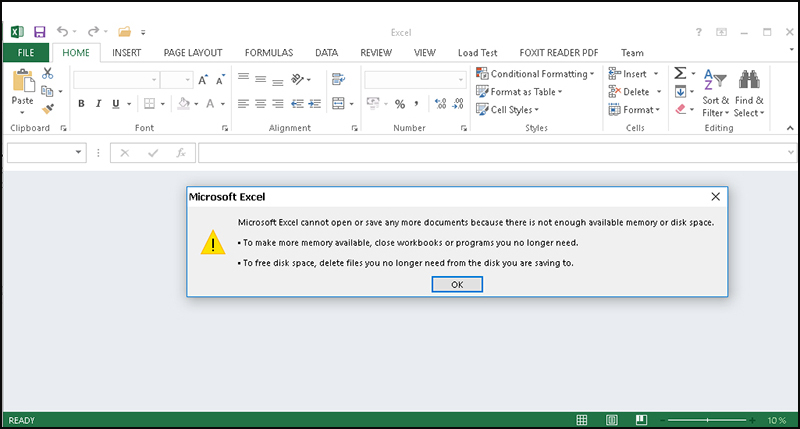This screenshot has height=429, width=800.
Task: Expand the Format as Table menu
Action: tap(519, 92)
